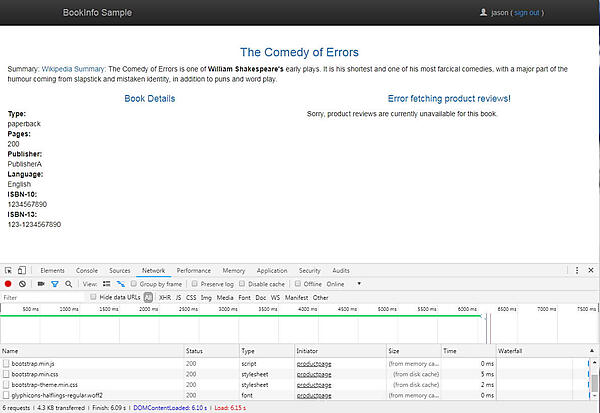Click the inspect element picker icon
Image resolution: width=600 pixels, height=413 pixels.
8,270
